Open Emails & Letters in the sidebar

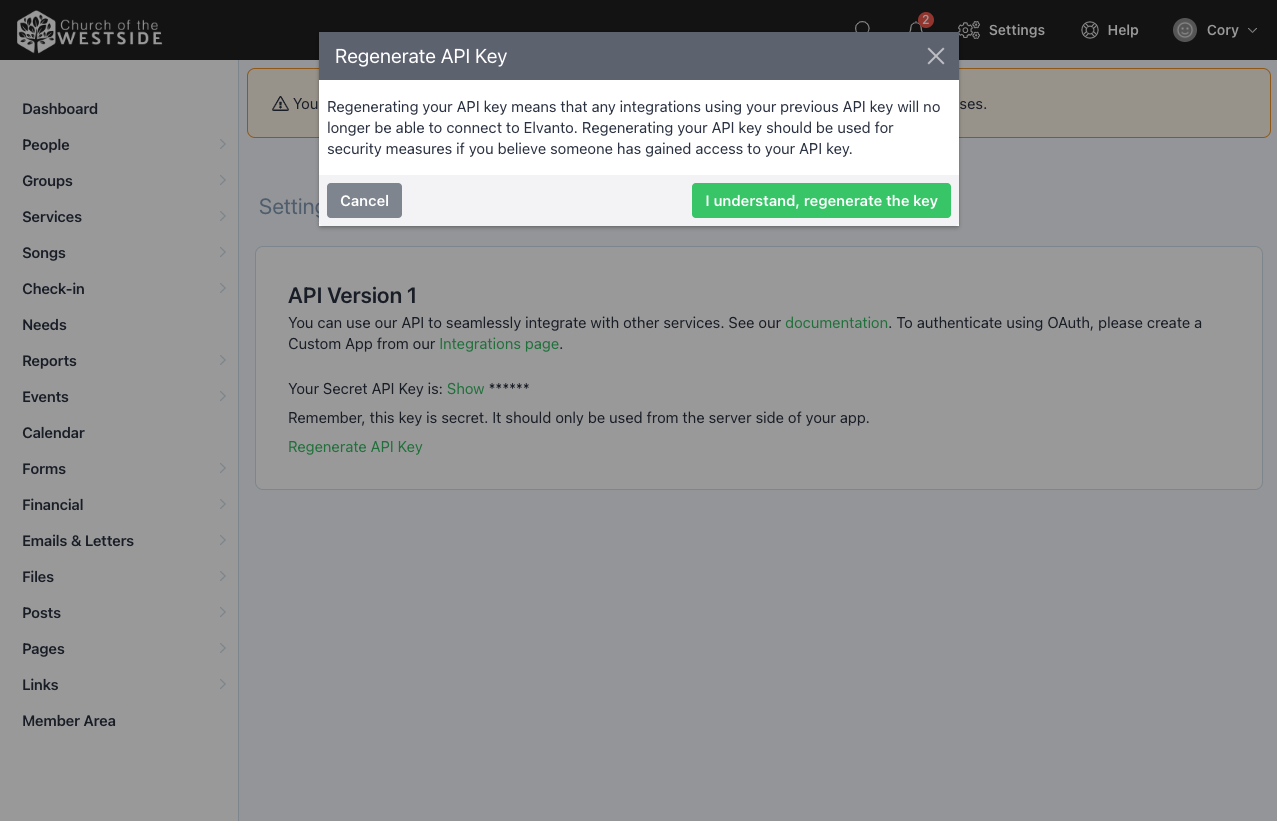78,541
